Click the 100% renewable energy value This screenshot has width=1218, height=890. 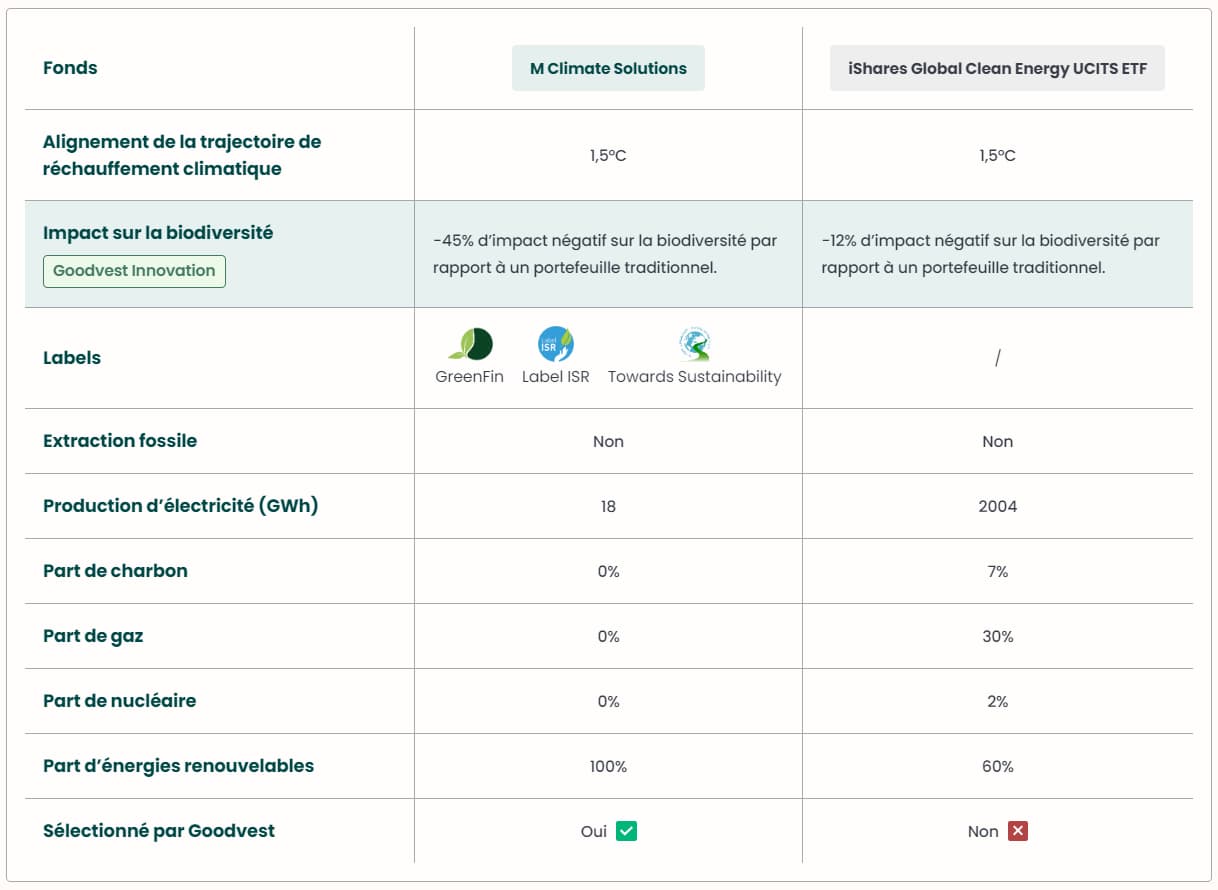pos(608,765)
